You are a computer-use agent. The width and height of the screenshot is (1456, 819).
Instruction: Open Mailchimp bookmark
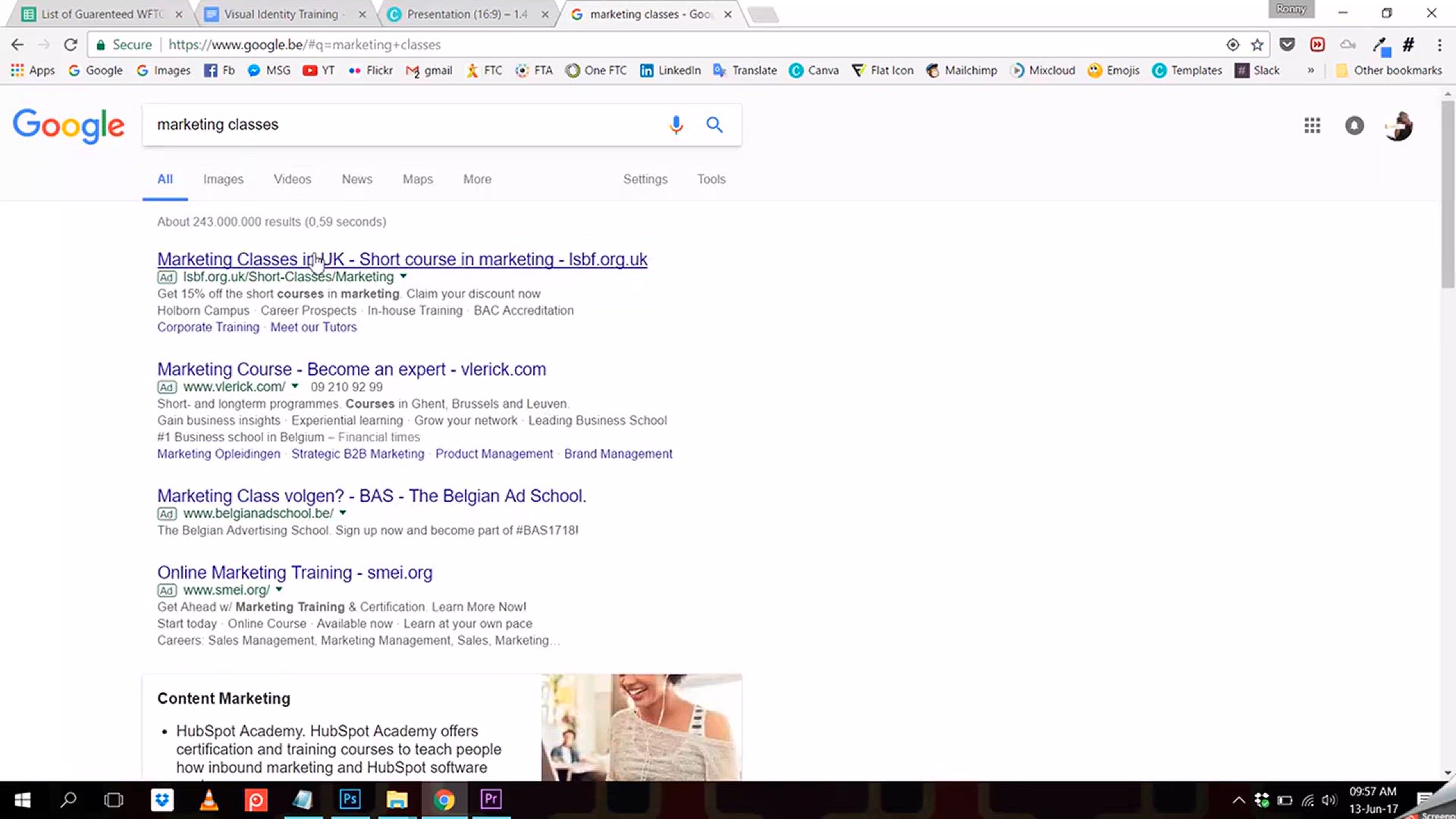pyautogui.click(x=962, y=71)
